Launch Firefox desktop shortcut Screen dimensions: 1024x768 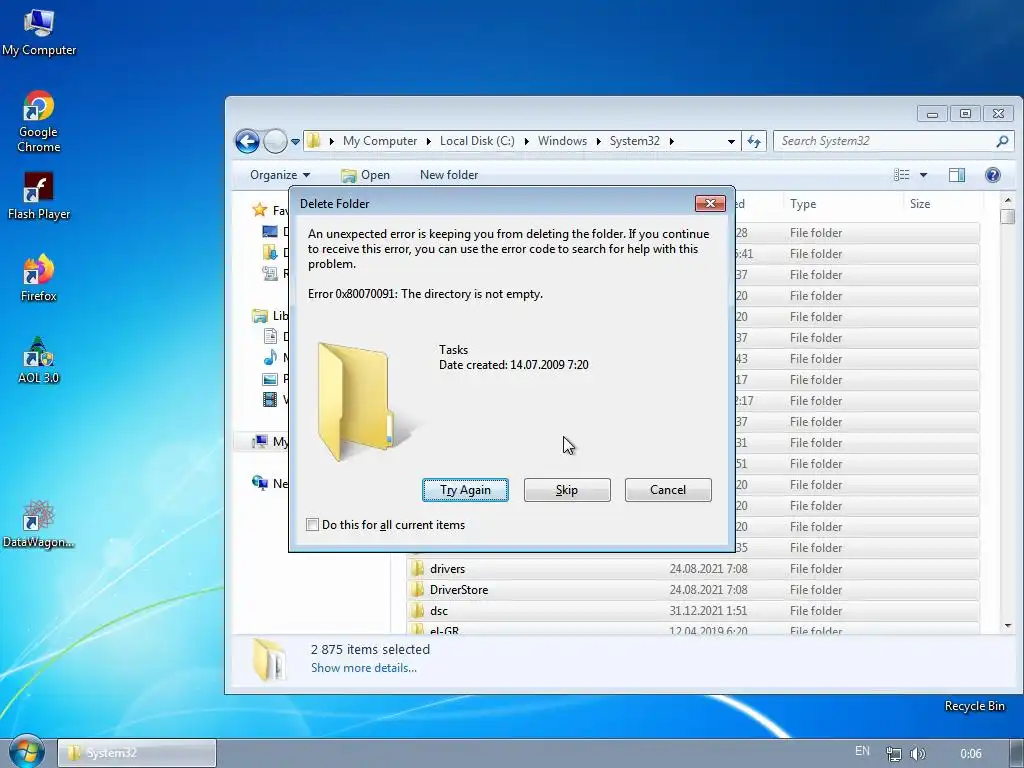pyautogui.click(x=39, y=278)
